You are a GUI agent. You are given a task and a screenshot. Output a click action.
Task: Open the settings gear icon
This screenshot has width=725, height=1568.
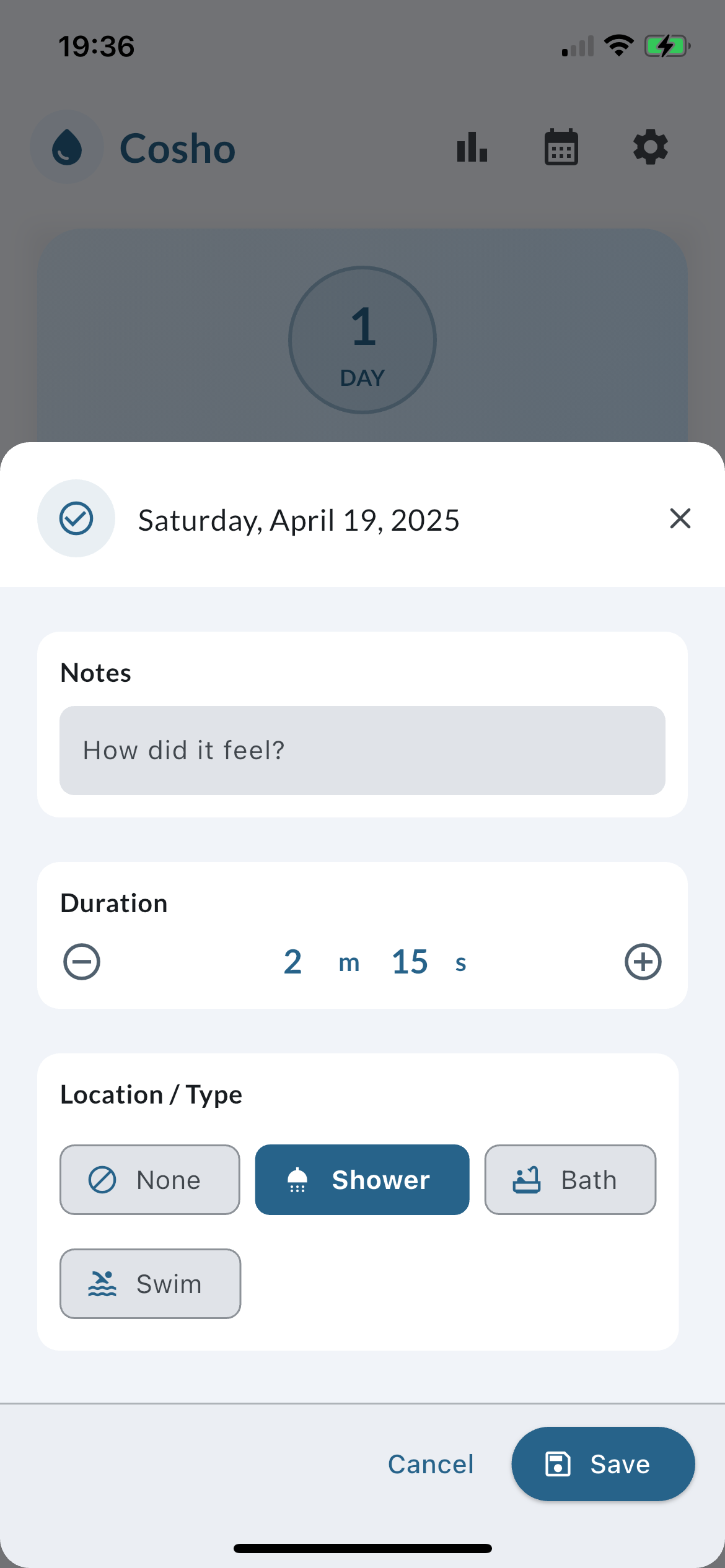coord(650,147)
